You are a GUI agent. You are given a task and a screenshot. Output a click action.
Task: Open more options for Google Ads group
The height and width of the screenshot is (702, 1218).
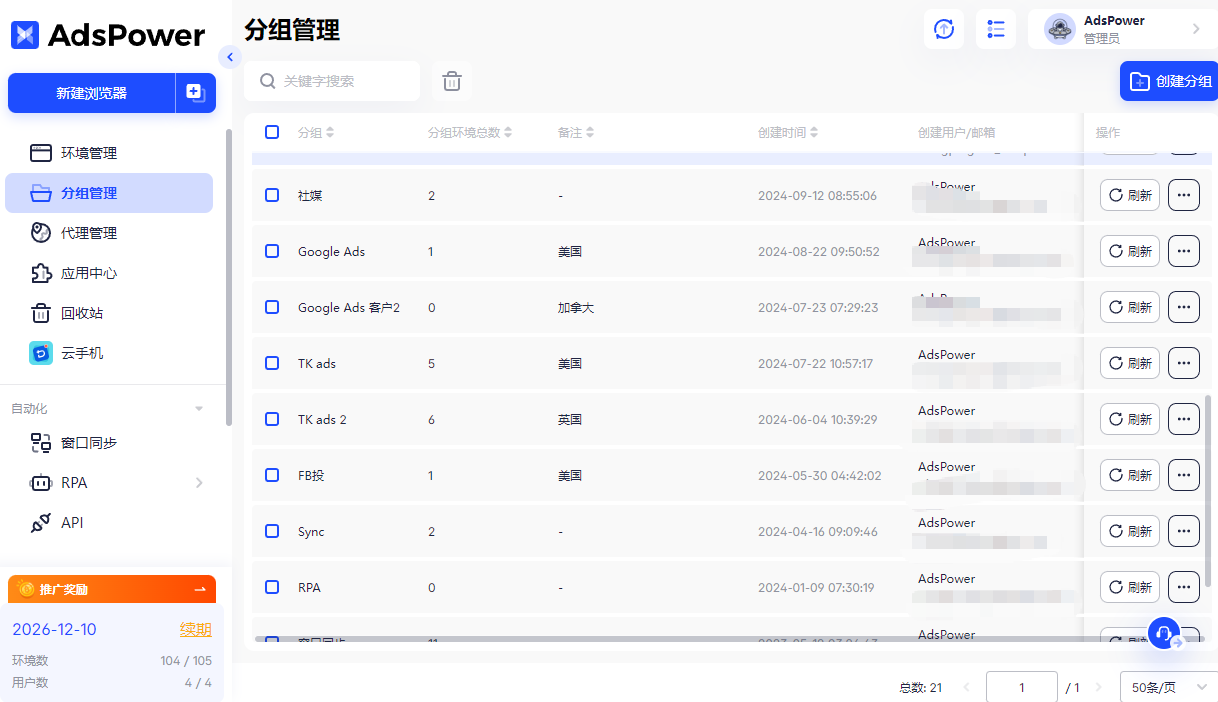pos(1183,251)
